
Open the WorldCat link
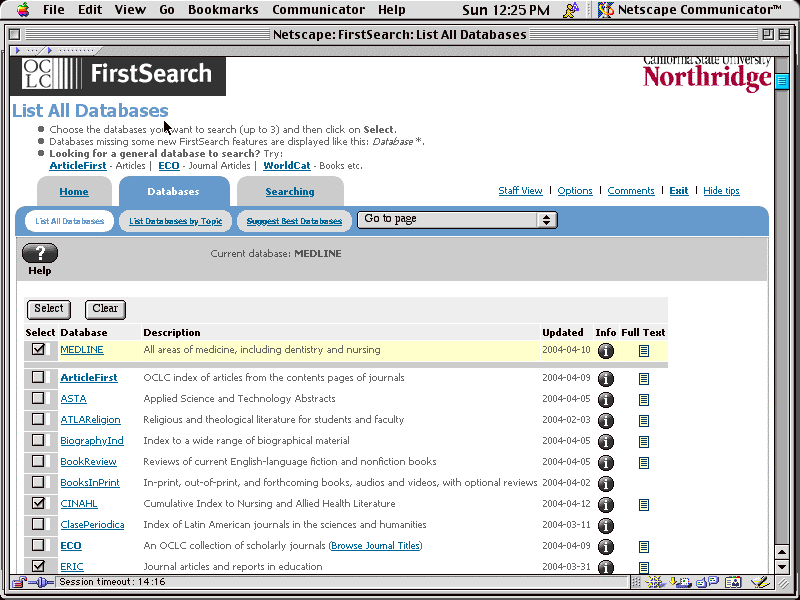287,165
